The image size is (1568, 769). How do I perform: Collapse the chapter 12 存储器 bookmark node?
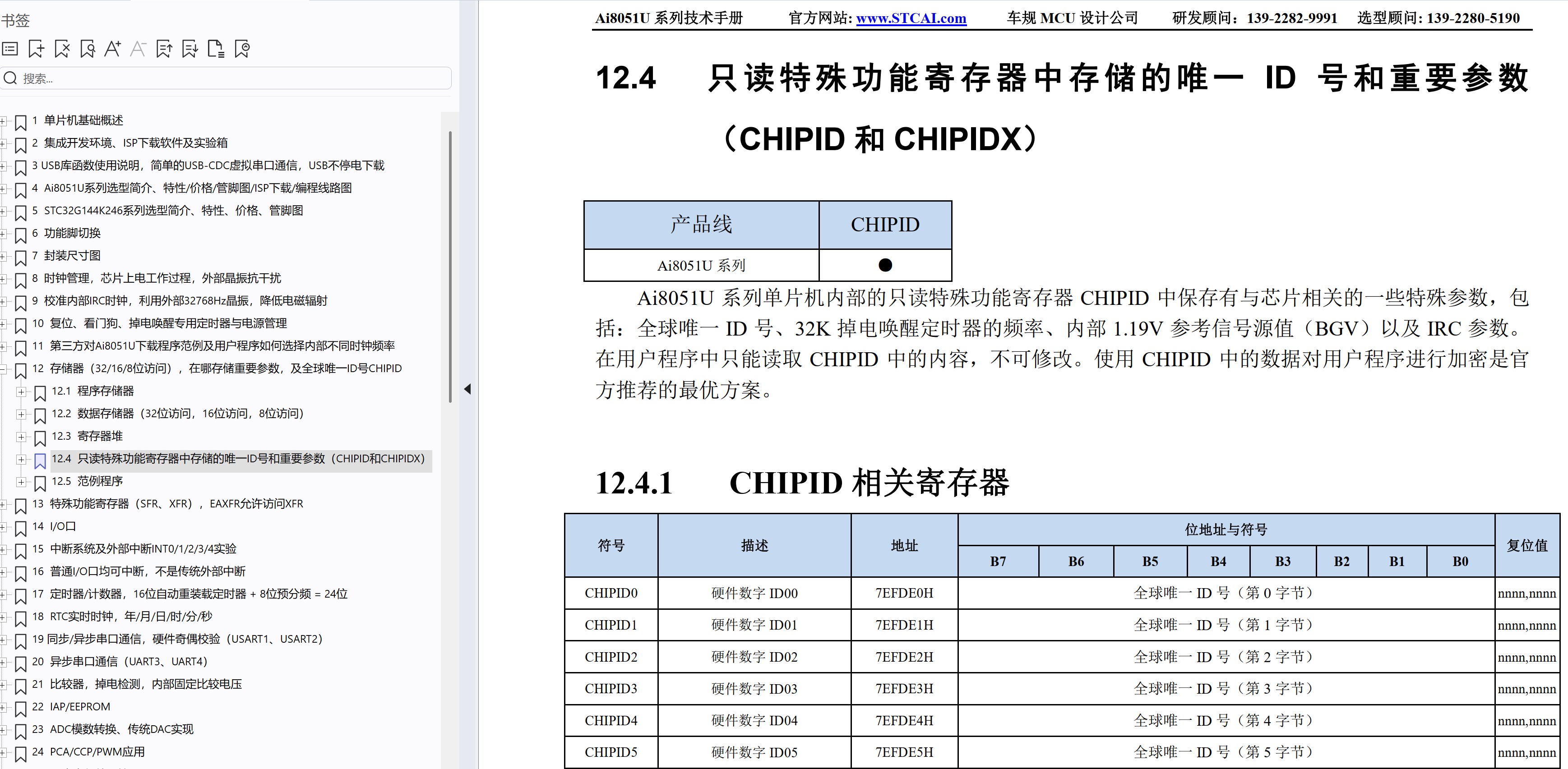[2, 368]
